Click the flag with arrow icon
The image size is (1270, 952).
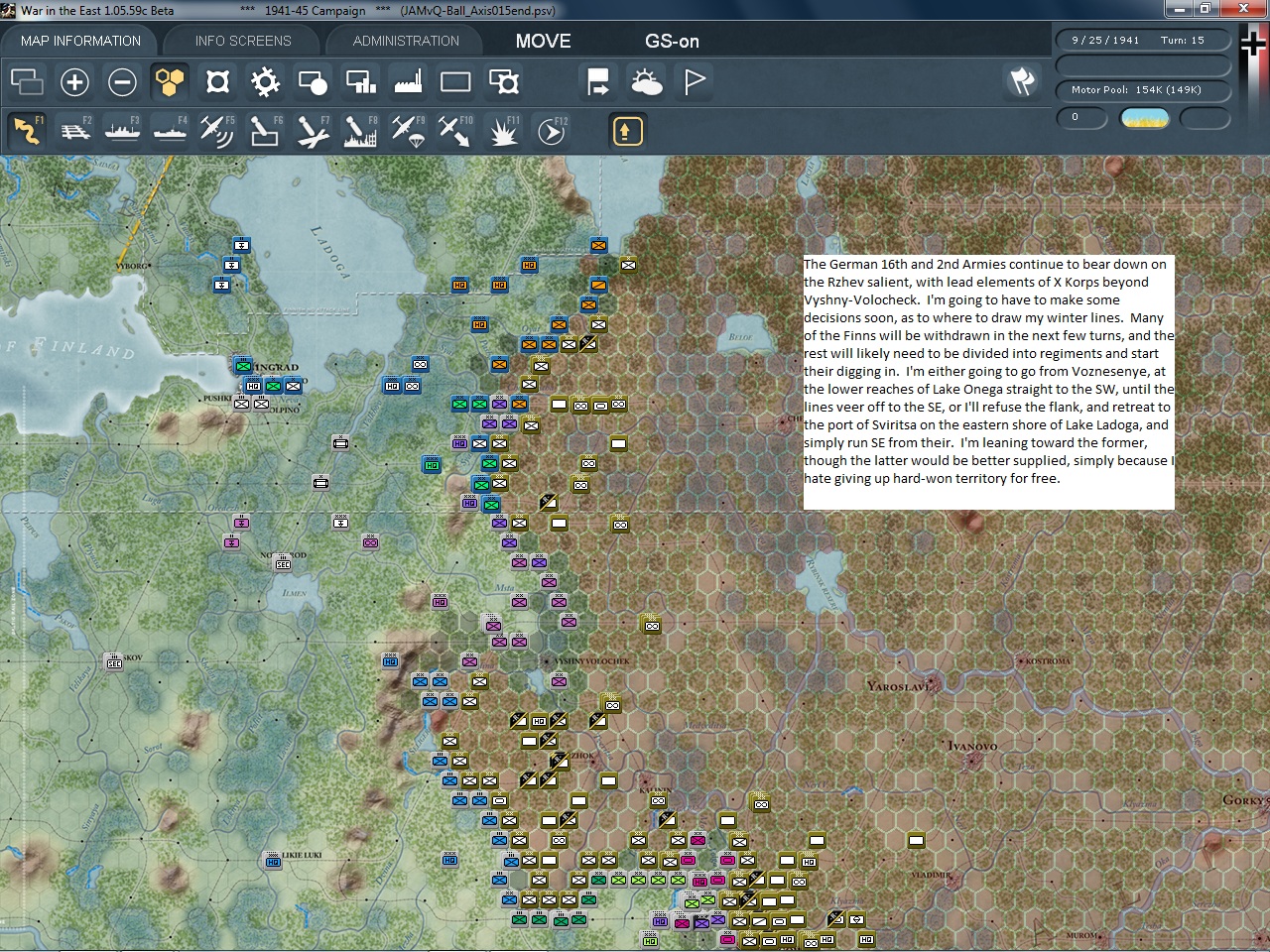(598, 81)
